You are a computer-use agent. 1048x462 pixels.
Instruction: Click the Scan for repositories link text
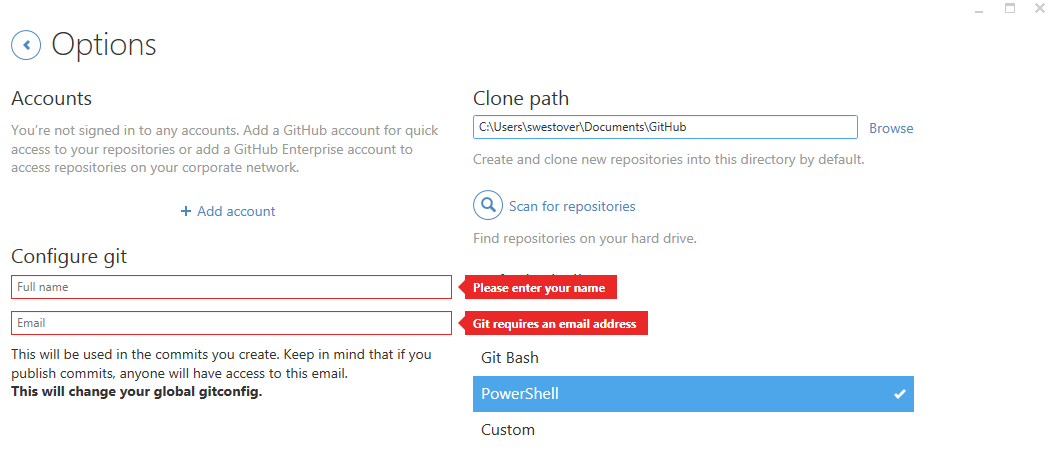(x=572, y=207)
